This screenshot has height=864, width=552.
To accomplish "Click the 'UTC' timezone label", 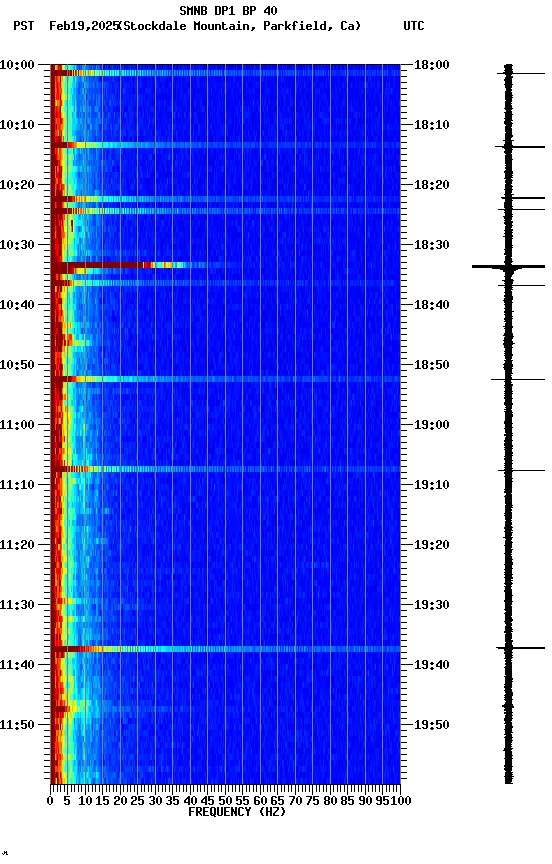I will (414, 26).
